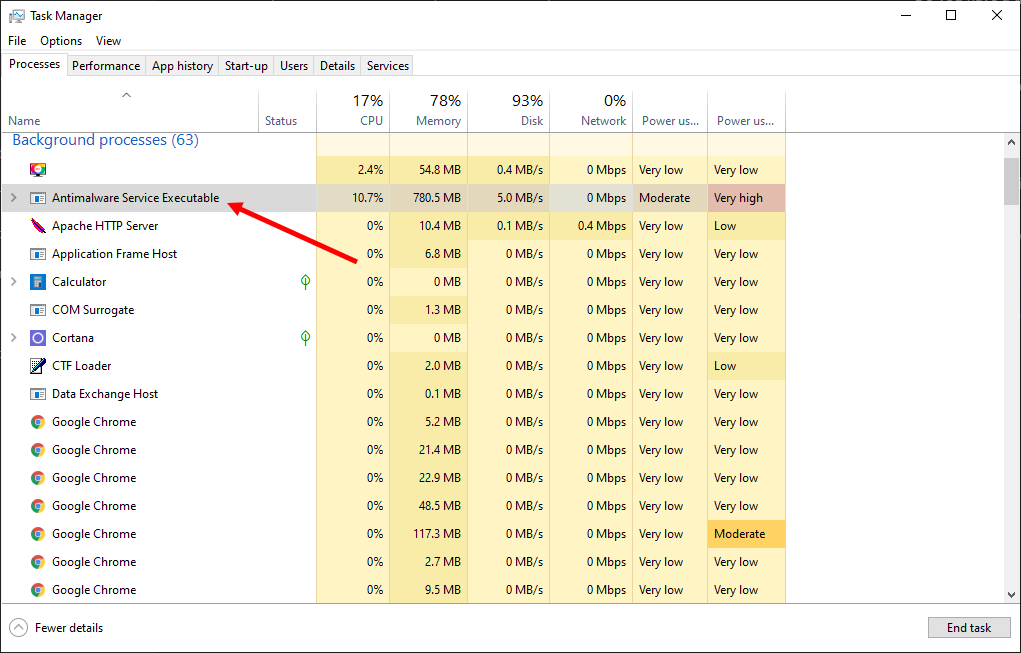The width and height of the screenshot is (1021, 653).
Task: Click the Cortana circle icon
Action: 38,338
